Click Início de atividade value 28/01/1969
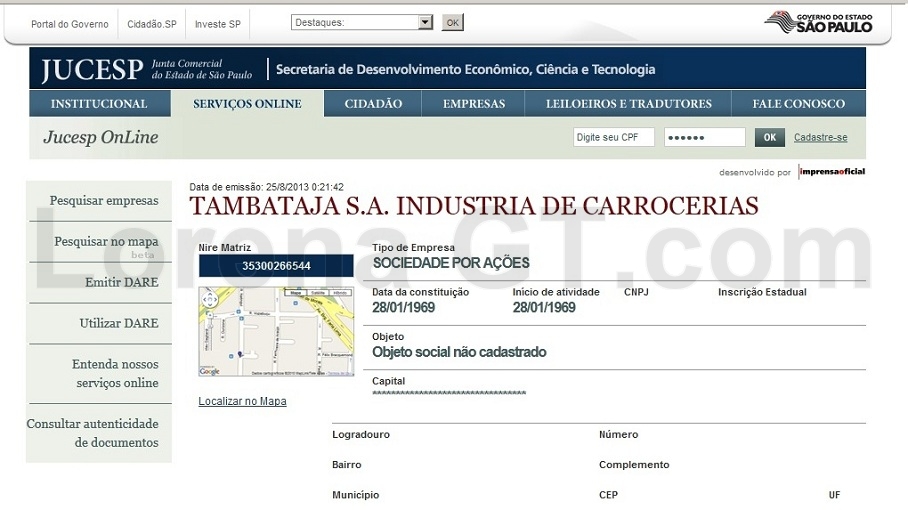 pyautogui.click(x=544, y=307)
